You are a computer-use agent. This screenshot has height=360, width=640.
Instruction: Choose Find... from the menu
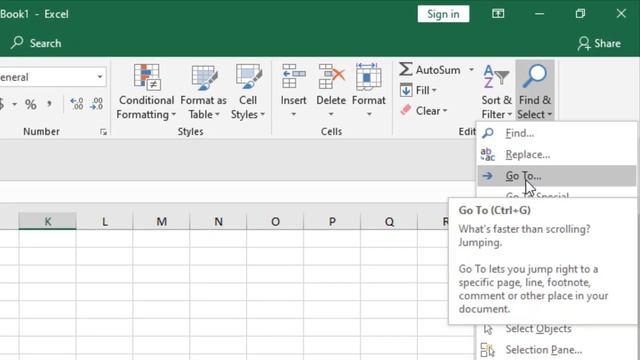click(x=557, y=133)
